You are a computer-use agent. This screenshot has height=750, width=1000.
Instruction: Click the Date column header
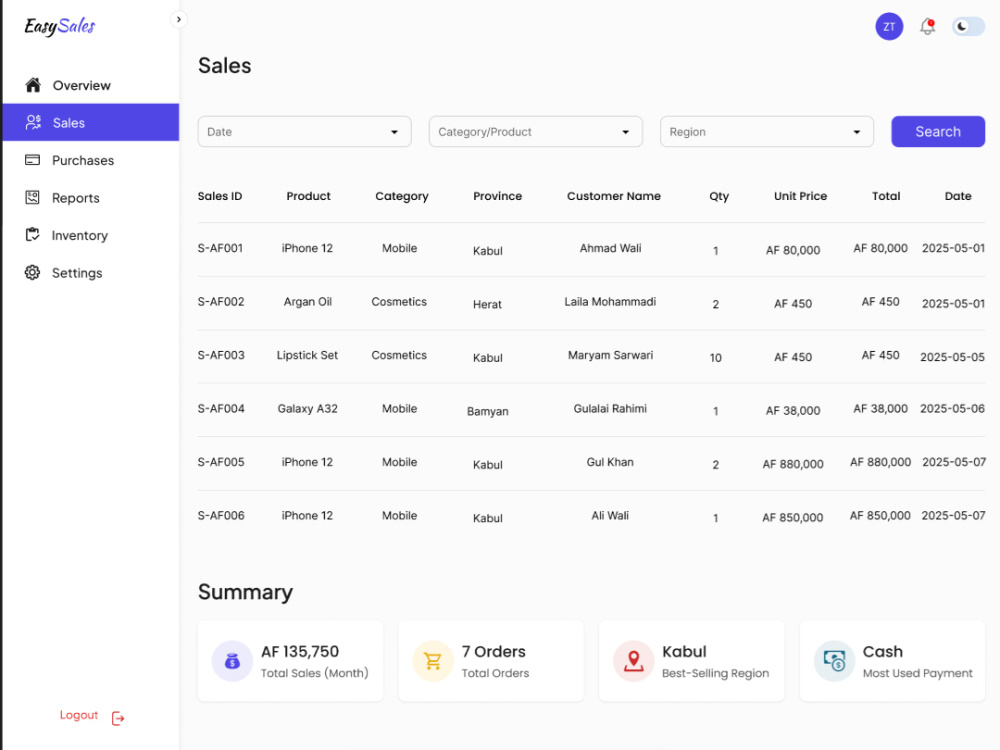[958, 196]
